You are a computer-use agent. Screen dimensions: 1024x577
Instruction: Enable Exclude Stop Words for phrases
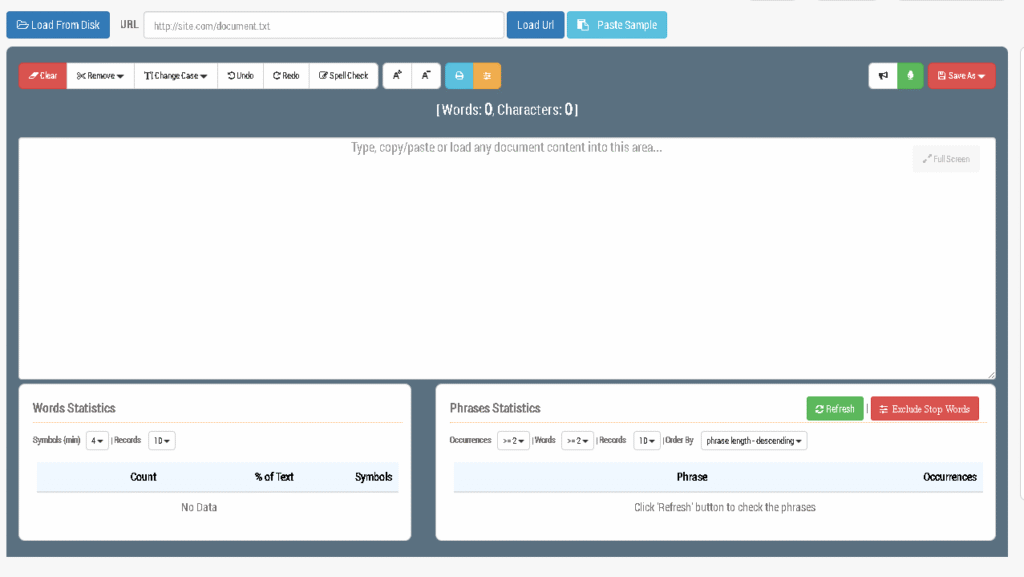click(924, 408)
